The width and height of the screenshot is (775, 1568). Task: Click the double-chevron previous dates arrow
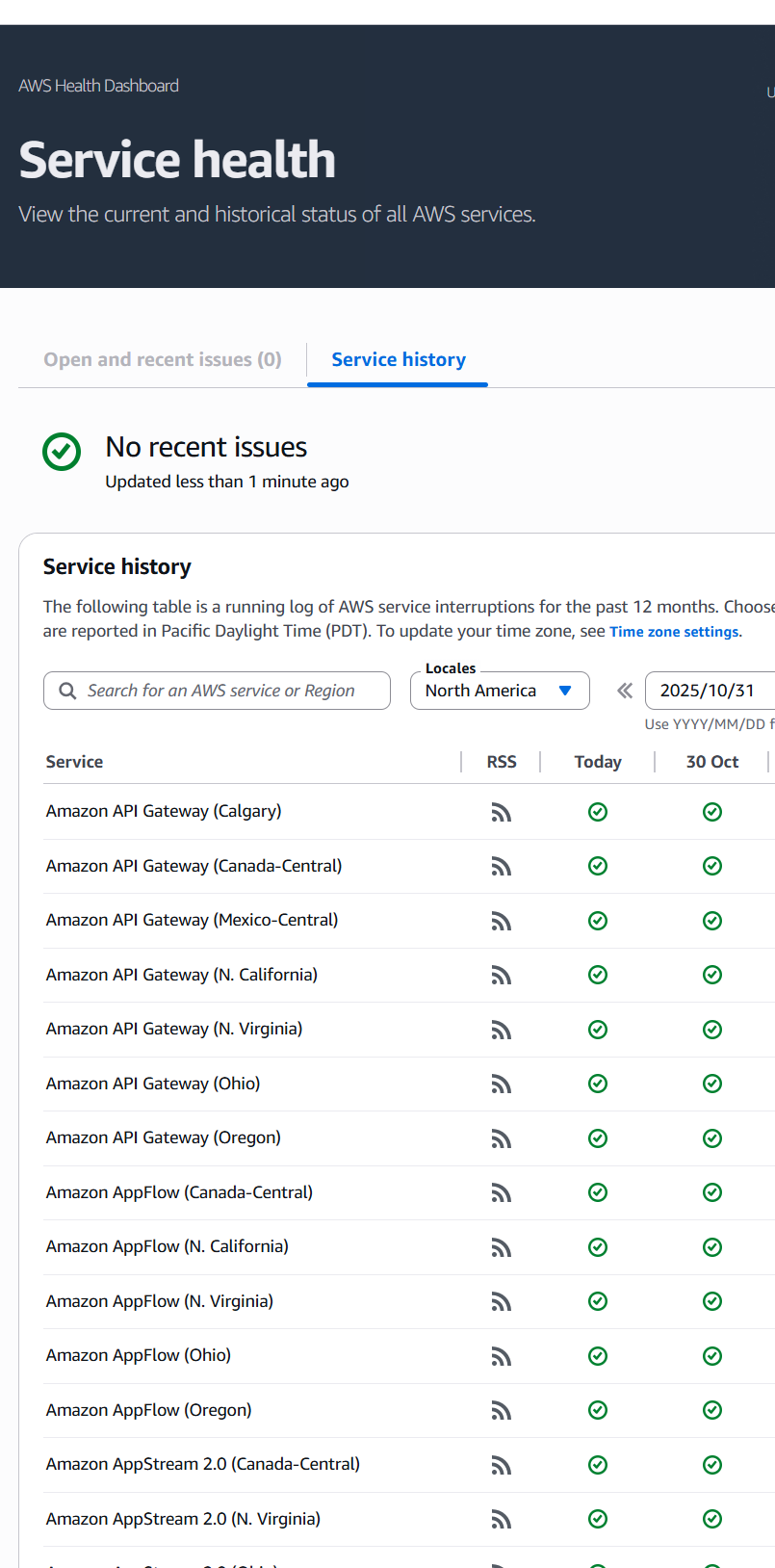pos(625,691)
